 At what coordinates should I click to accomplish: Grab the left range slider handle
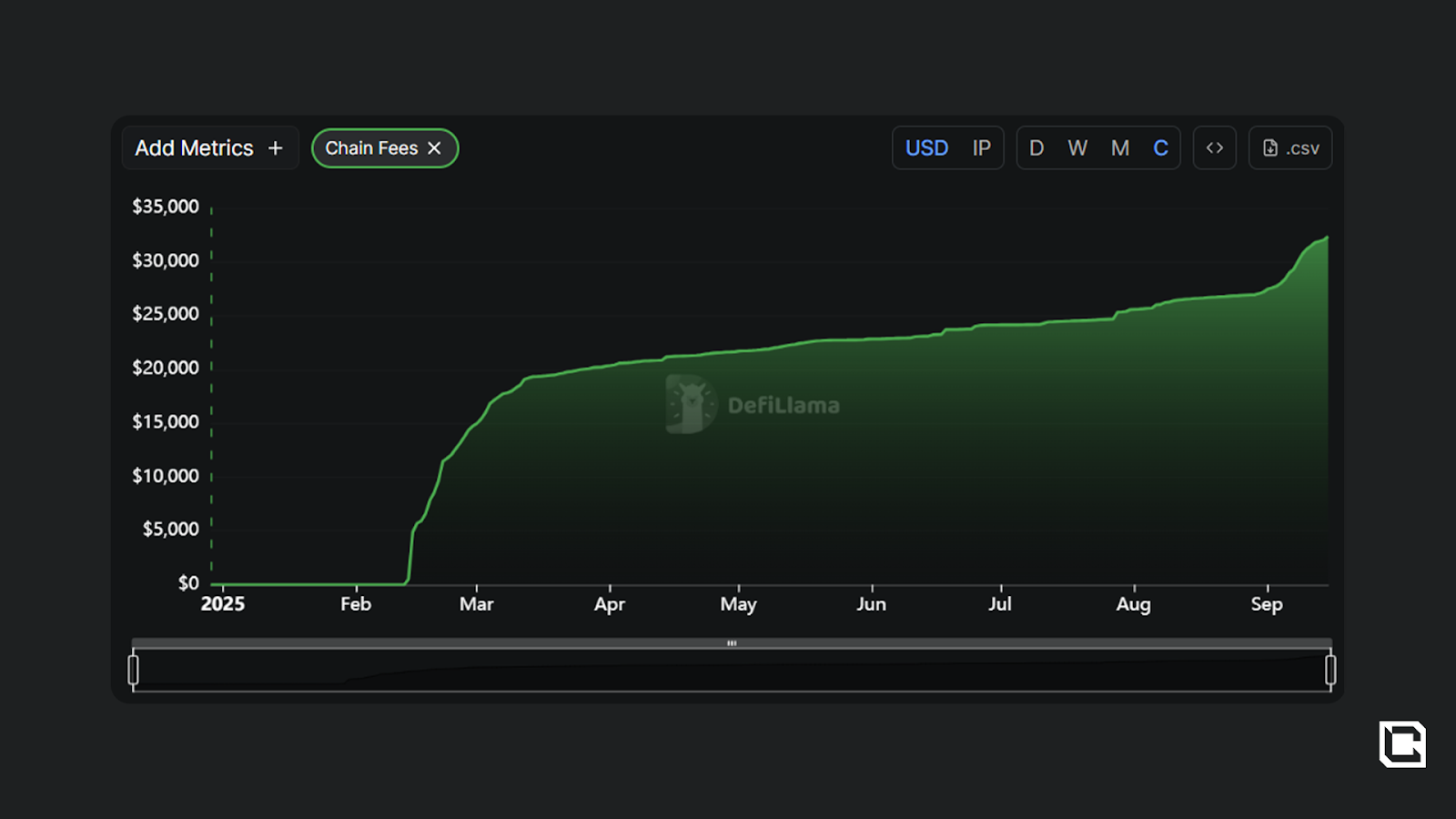[134, 670]
